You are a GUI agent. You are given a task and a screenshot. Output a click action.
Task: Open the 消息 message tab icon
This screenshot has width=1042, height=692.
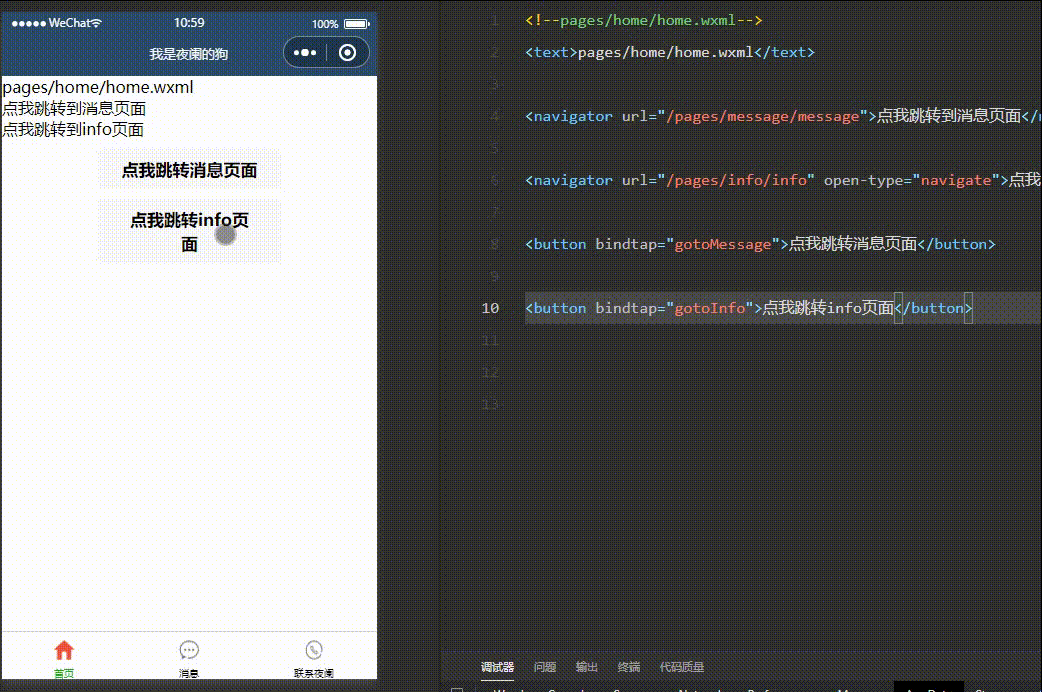click(x=189, y=649)
